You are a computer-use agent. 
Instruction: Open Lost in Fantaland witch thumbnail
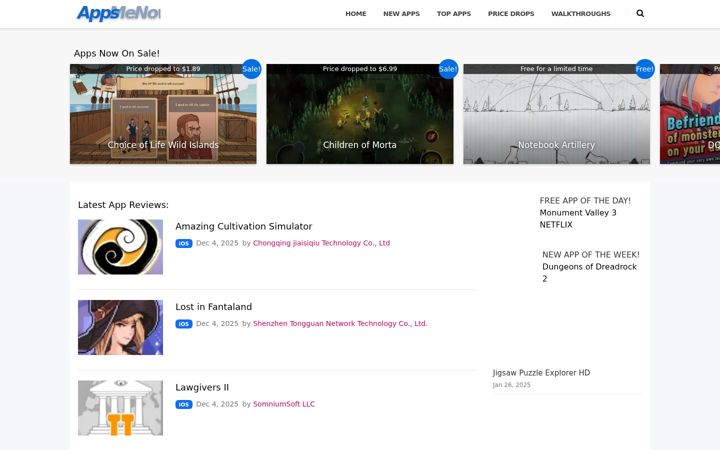tap(120, 327)
